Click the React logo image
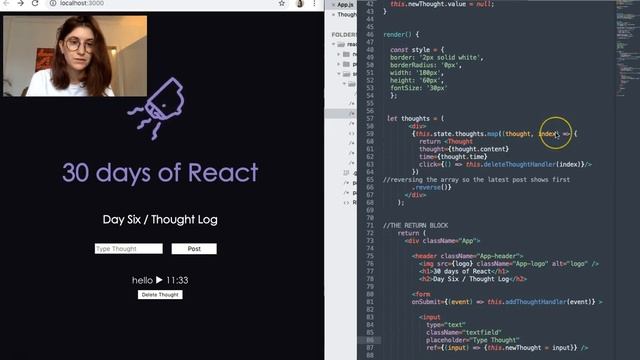Image resolution: width=640 pixels, height=360 pixels. pos(156,109)
